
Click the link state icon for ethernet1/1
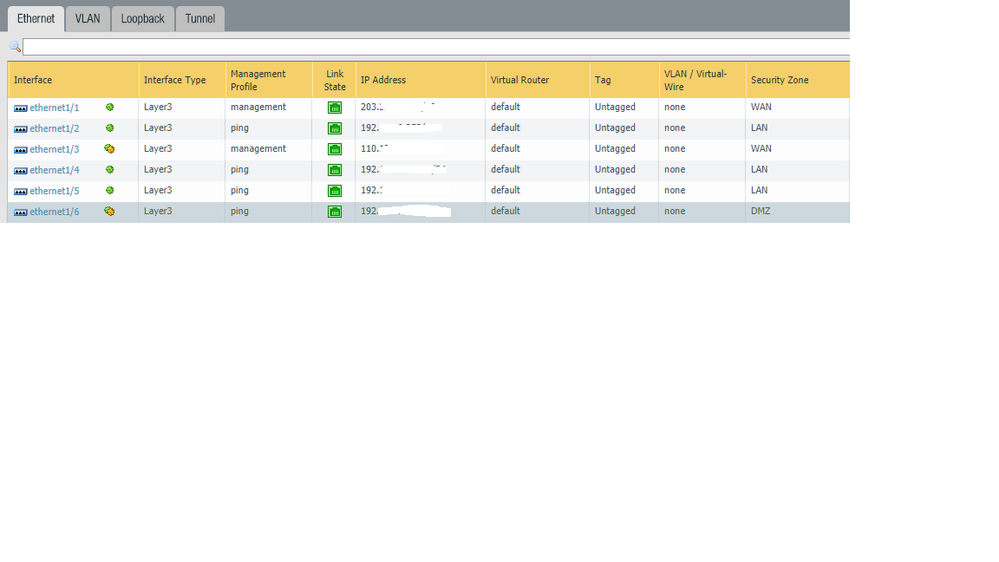click(x=334, y=108)
